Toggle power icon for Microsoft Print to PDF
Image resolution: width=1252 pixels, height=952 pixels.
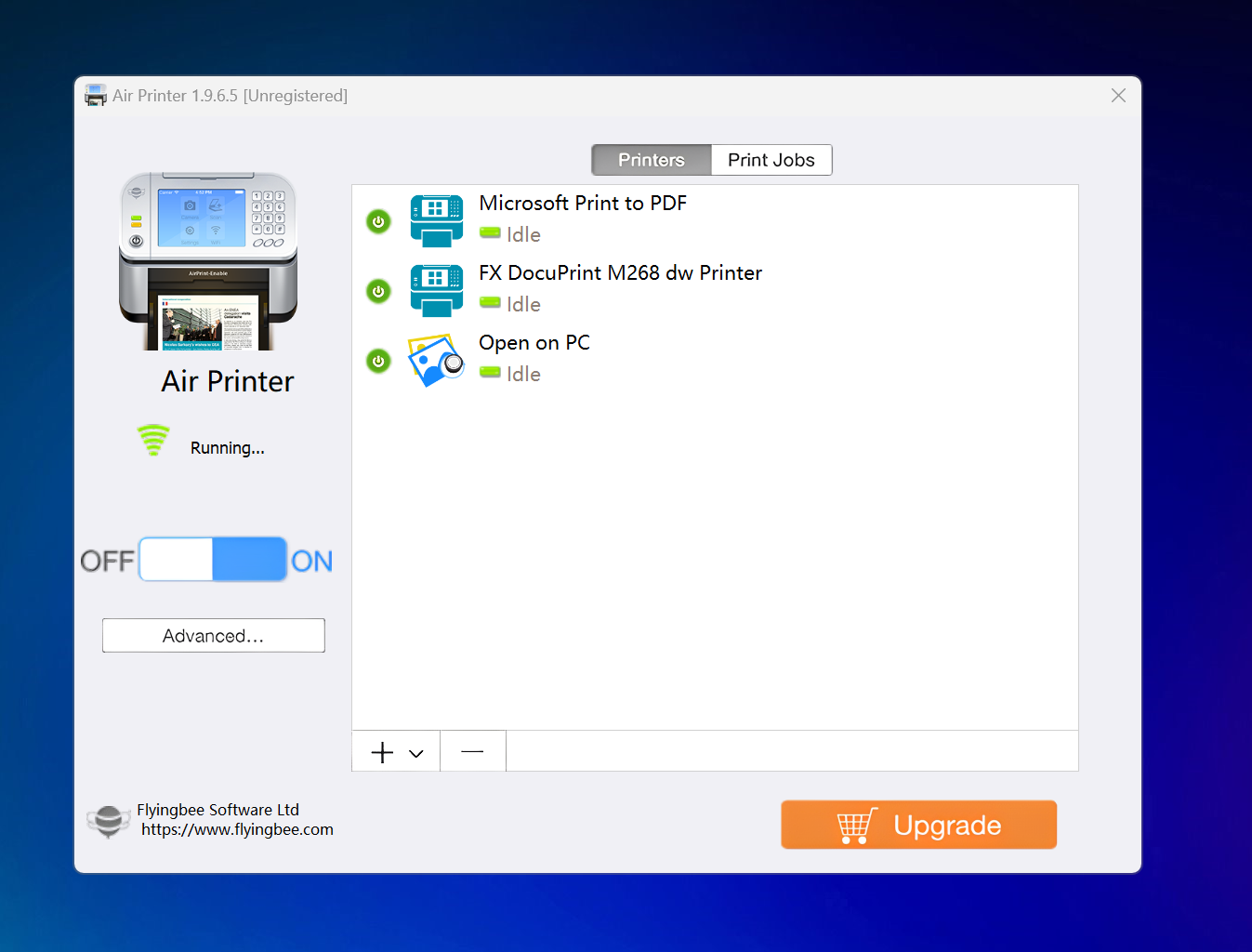tap(378, 221)
